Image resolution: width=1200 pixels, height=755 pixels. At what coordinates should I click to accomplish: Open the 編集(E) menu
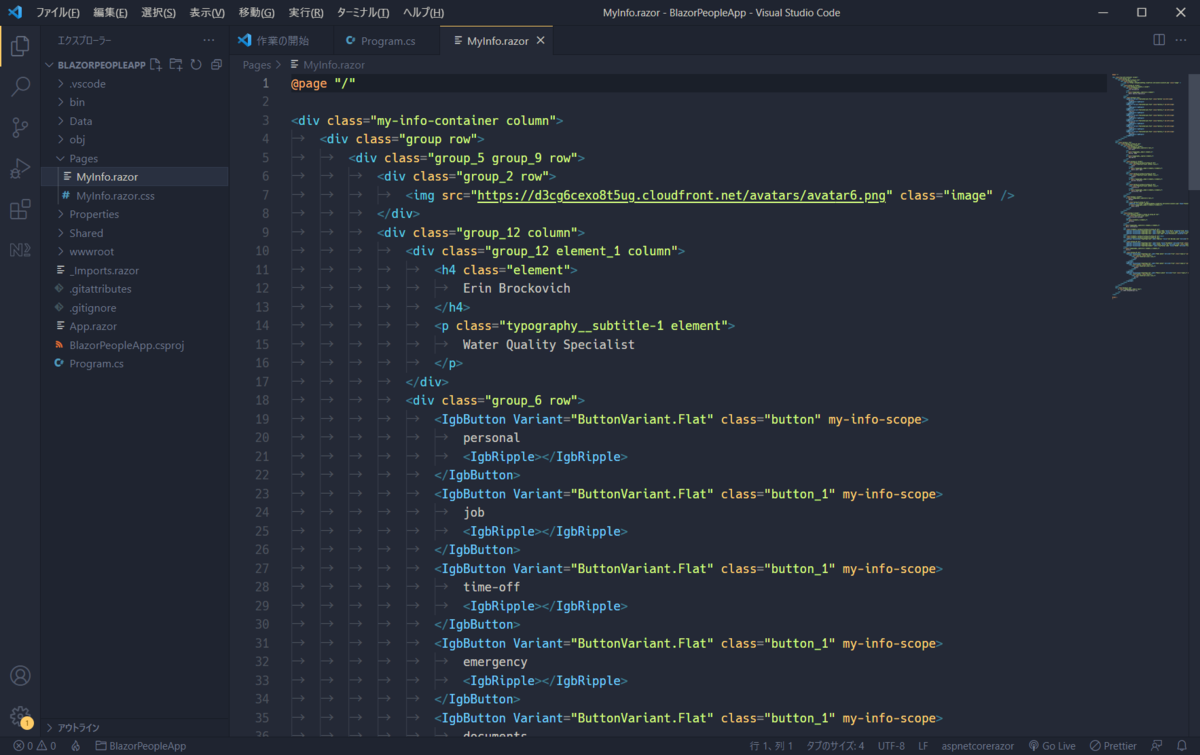110,13
